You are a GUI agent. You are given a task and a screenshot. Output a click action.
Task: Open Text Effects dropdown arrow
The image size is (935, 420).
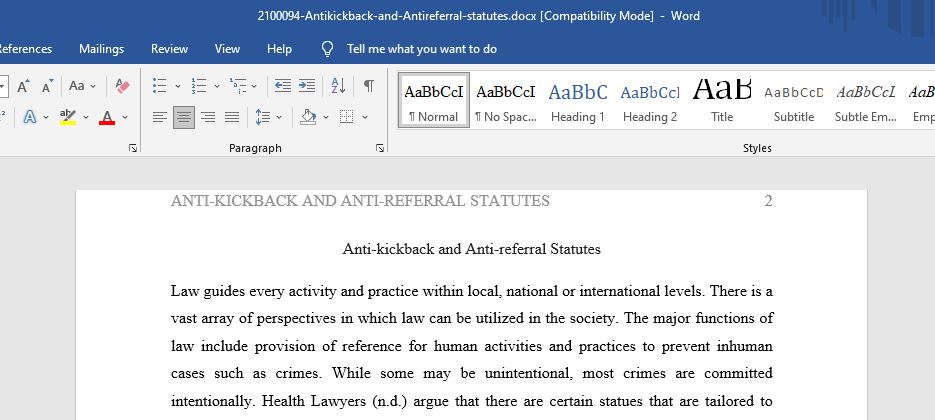coord(46,118)
